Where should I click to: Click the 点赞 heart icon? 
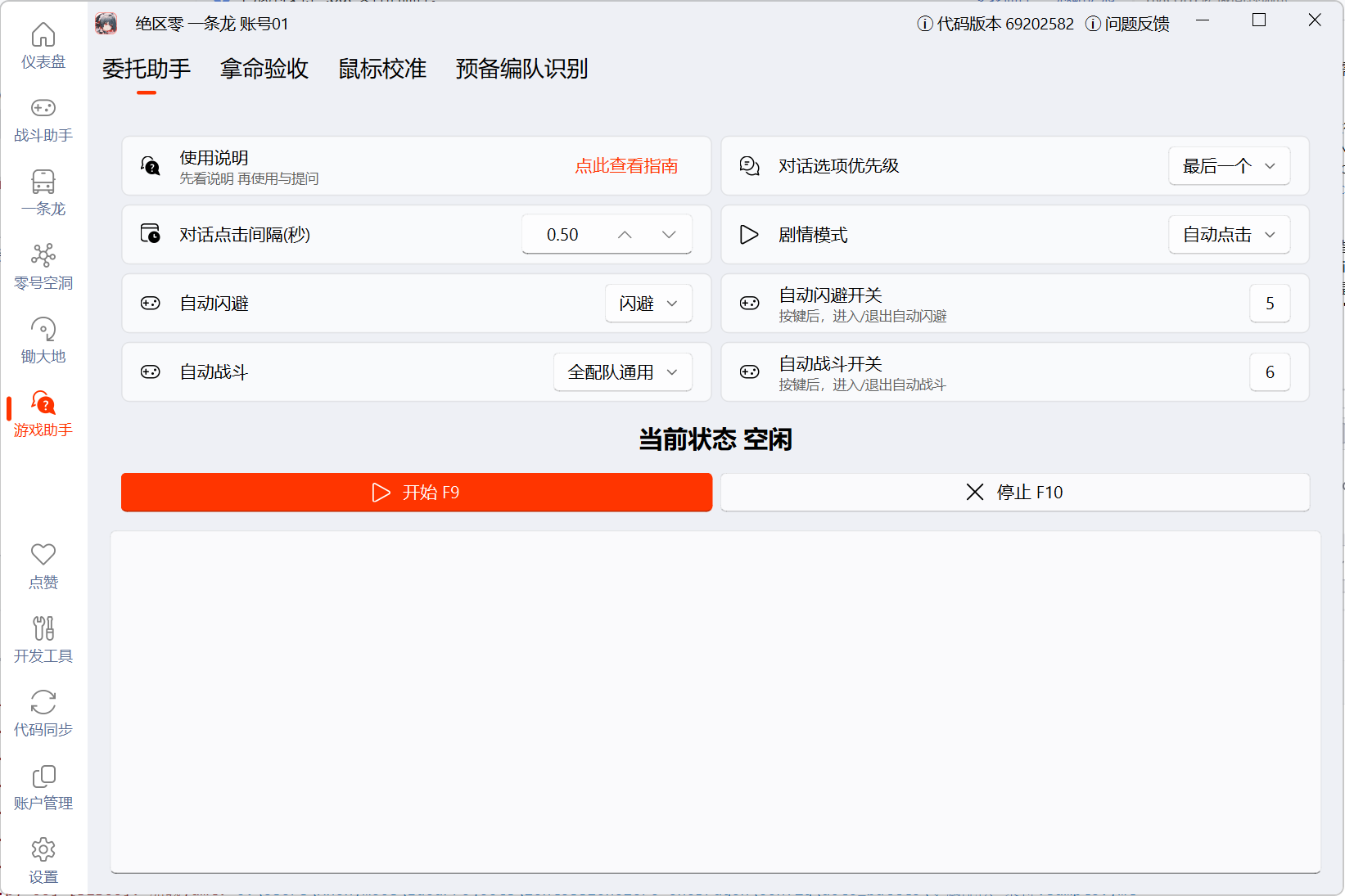point(43,556)
